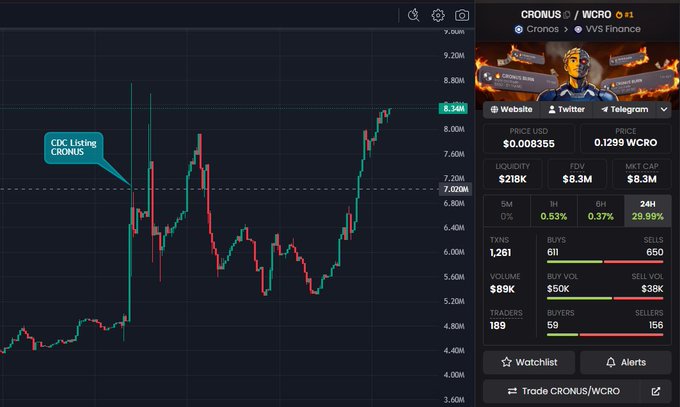Select the 6H timeframe tab
Image resolution: width=680 pixels, height=407 pixels.
(601, 210)
